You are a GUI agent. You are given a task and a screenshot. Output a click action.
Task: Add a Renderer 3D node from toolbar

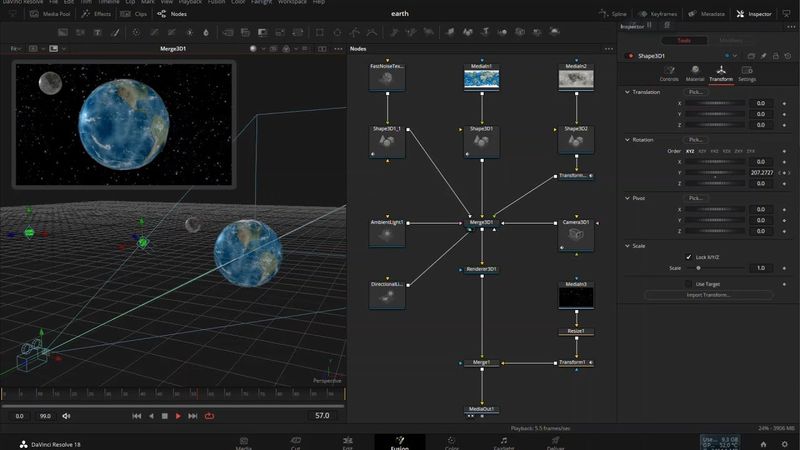[x=555, y=32]
